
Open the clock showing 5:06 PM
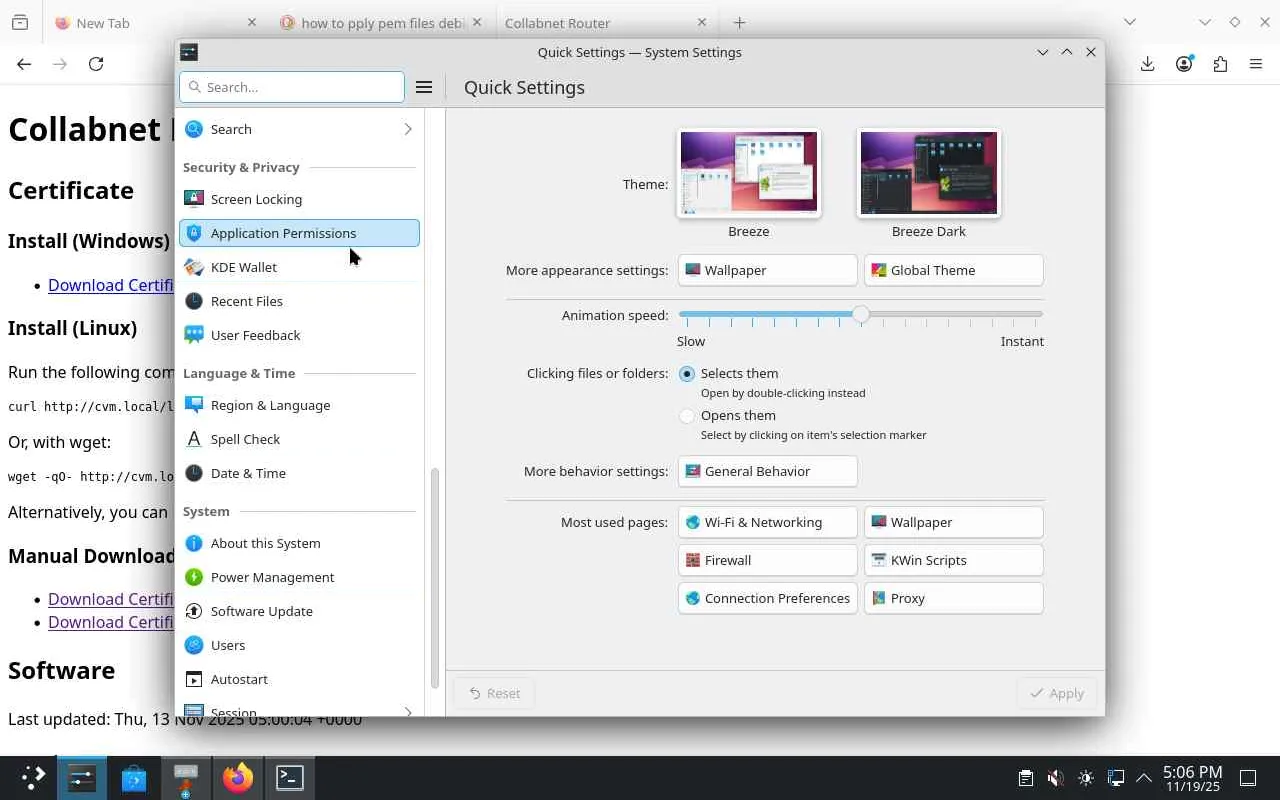[x=1192, y=778]
